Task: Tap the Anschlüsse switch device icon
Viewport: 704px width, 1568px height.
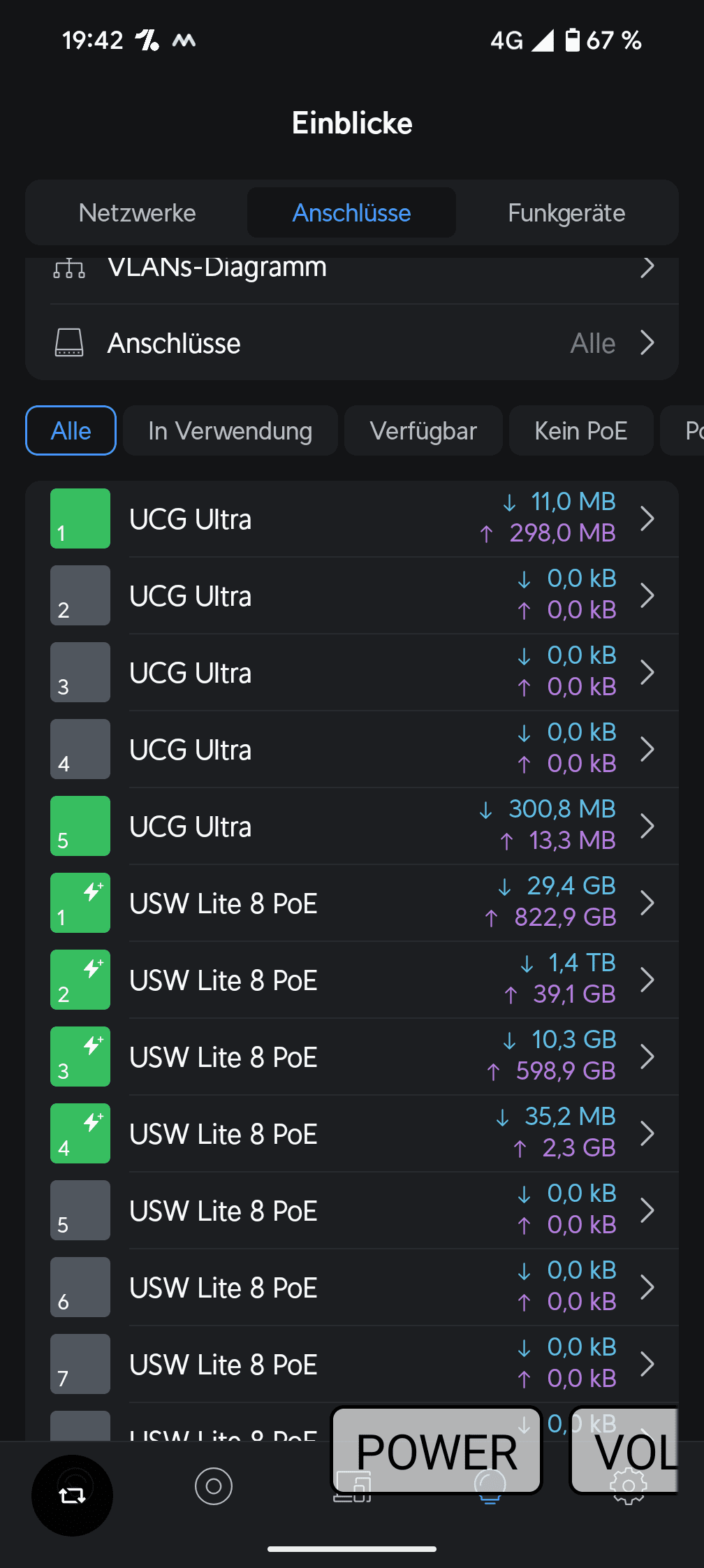Action: (69, 343)
